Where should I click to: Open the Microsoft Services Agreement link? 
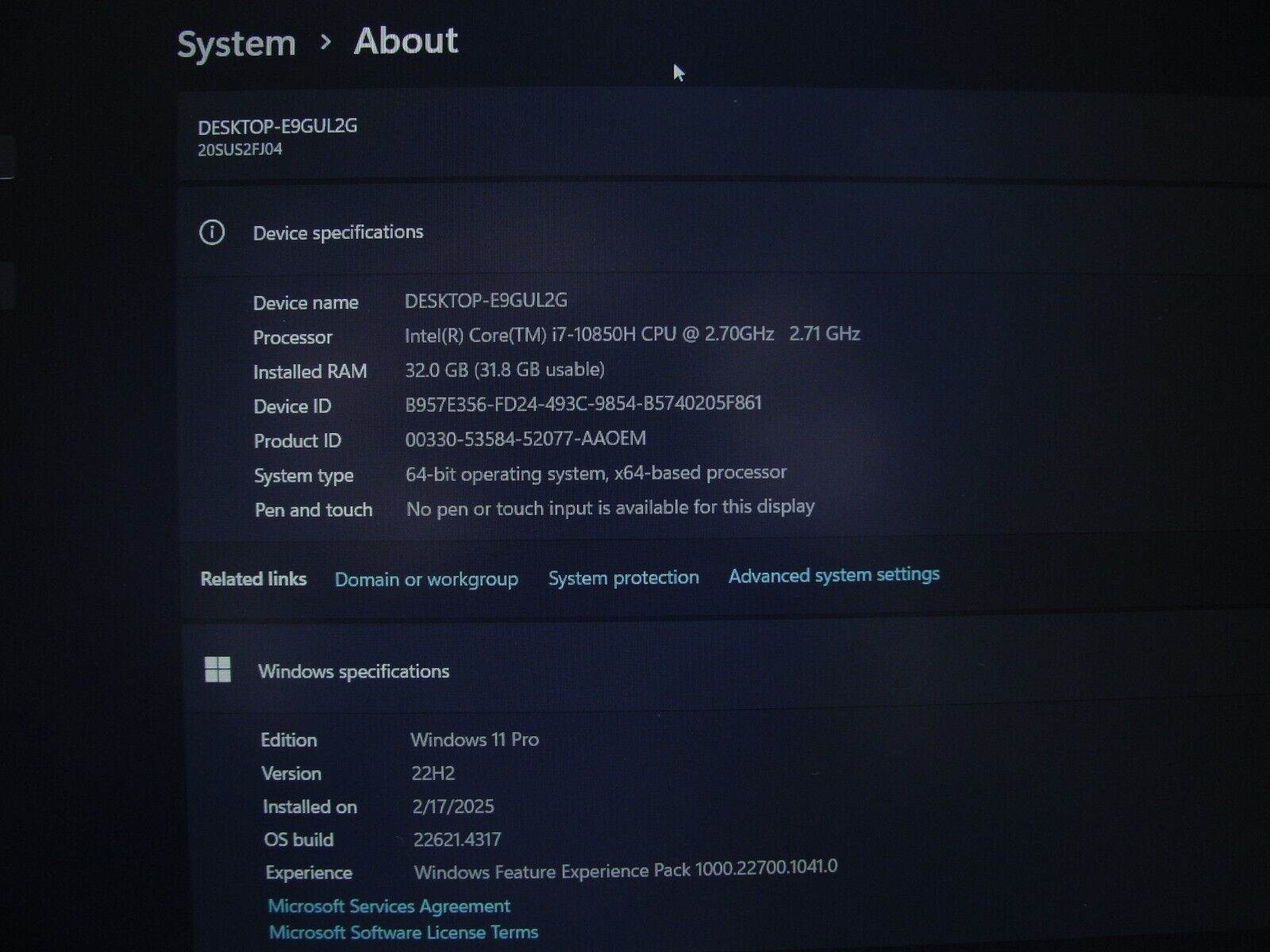(x=389, y=906)
